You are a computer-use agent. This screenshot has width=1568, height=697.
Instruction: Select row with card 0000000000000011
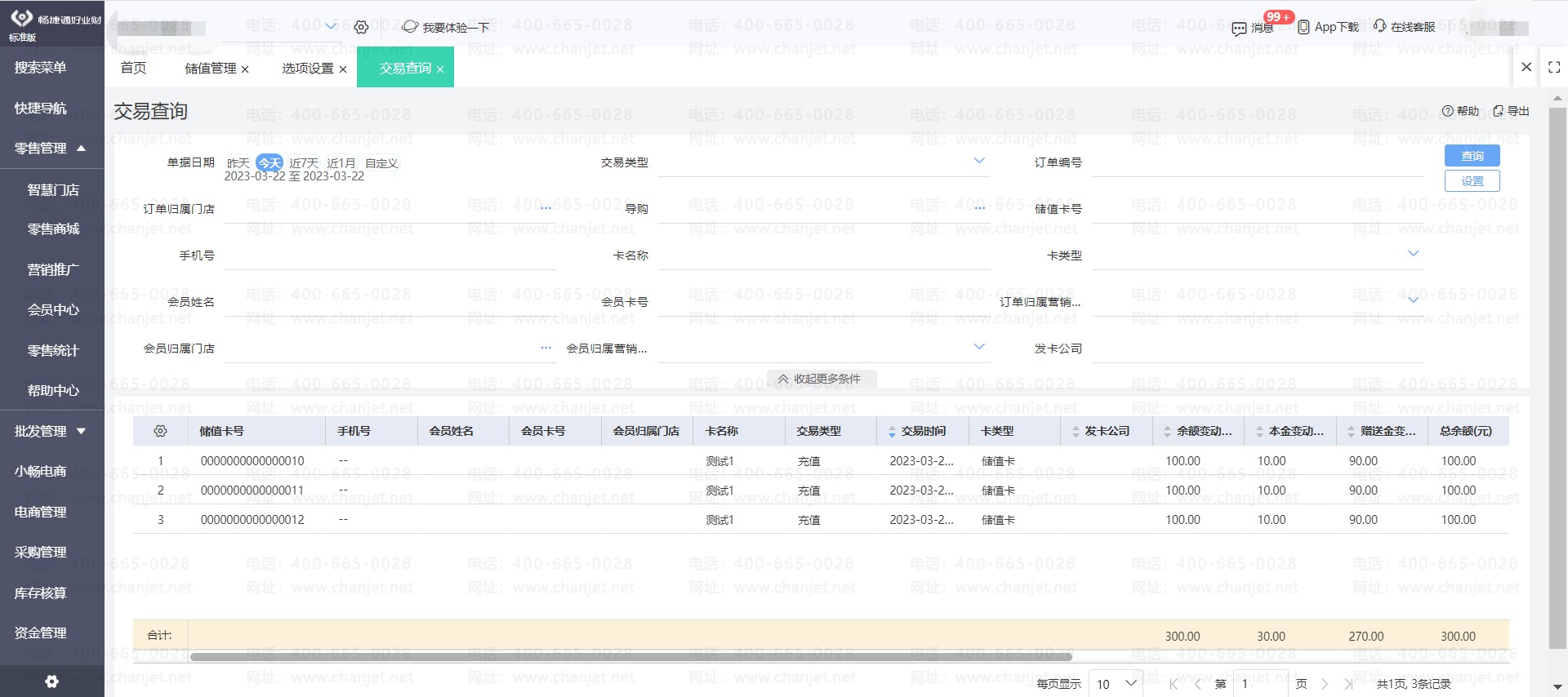(x=821, y=491)
